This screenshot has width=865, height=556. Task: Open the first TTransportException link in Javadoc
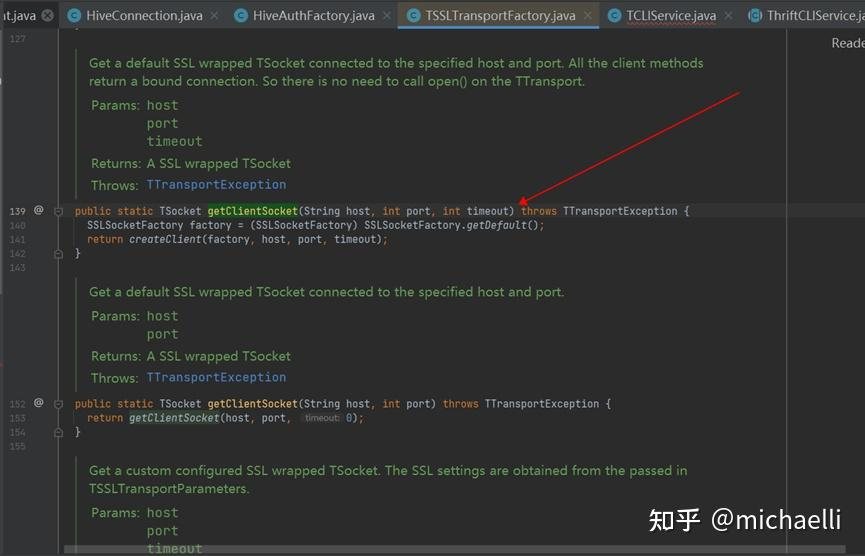tap(216, 185)
